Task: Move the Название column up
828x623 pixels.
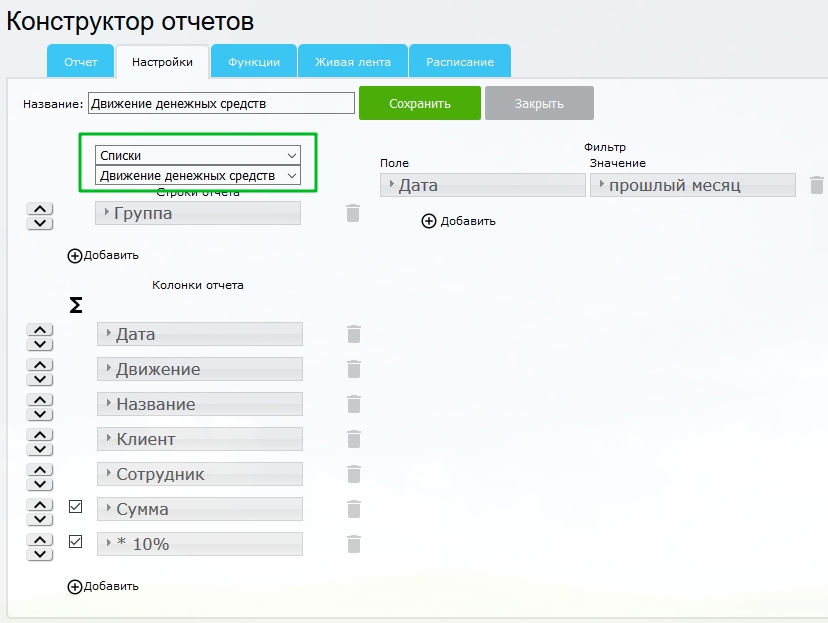Action: [x=38, y=398]
